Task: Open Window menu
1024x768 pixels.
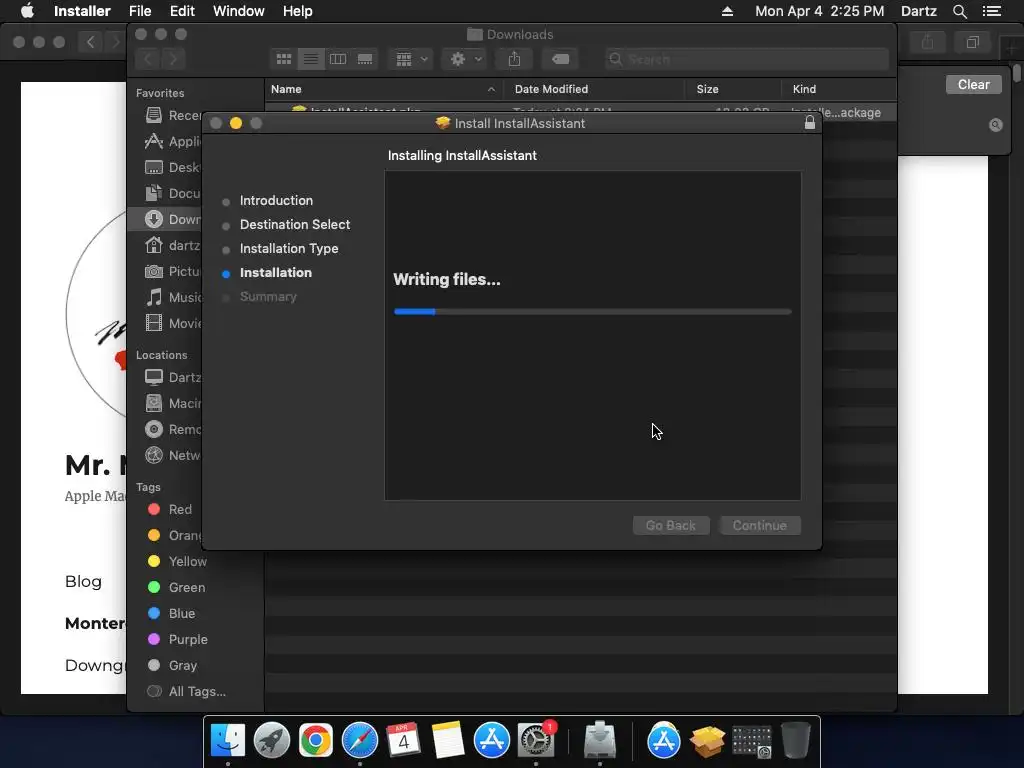Action: (238, 11)
